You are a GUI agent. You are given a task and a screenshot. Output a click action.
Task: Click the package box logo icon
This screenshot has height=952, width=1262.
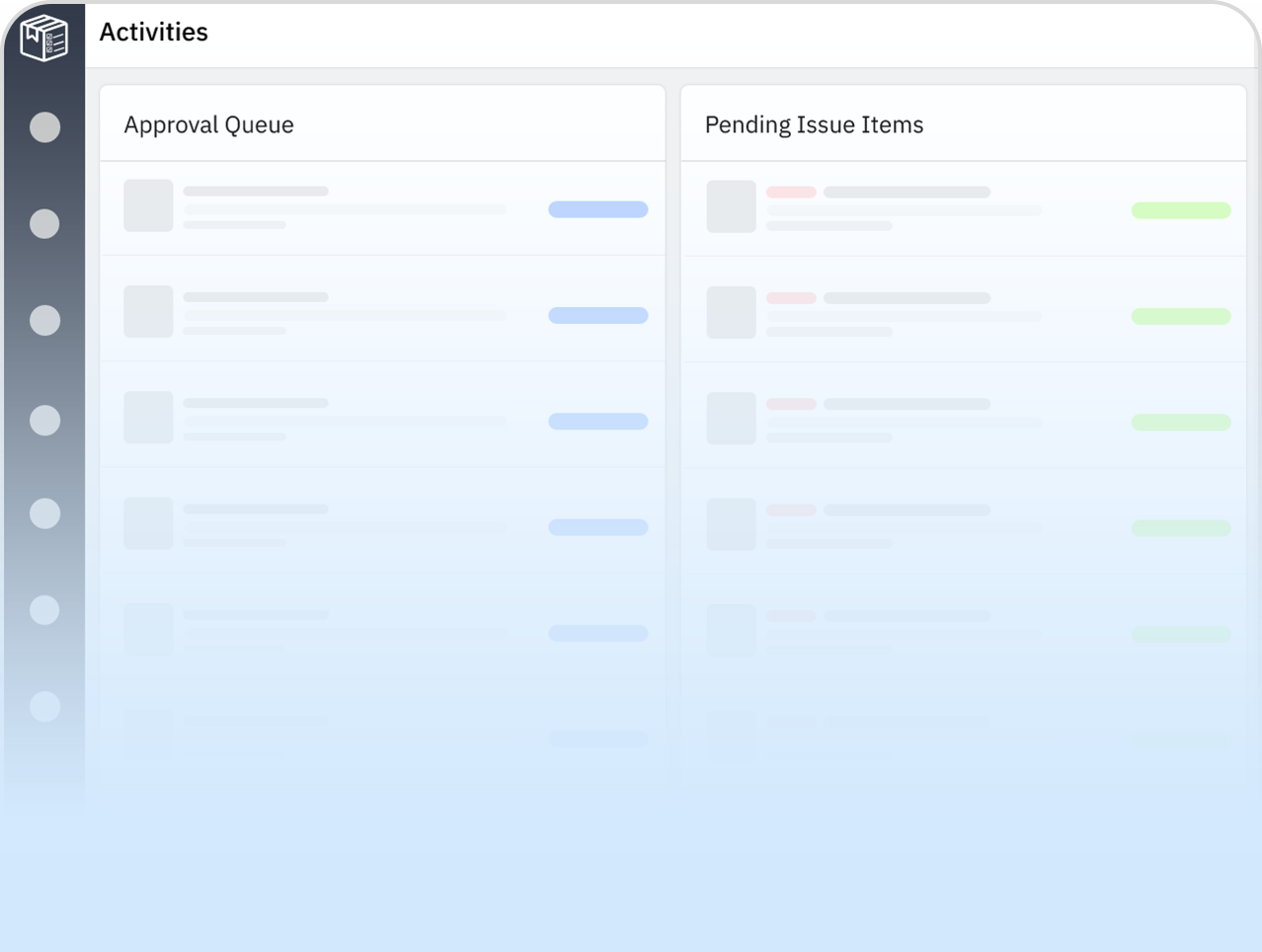44,39
